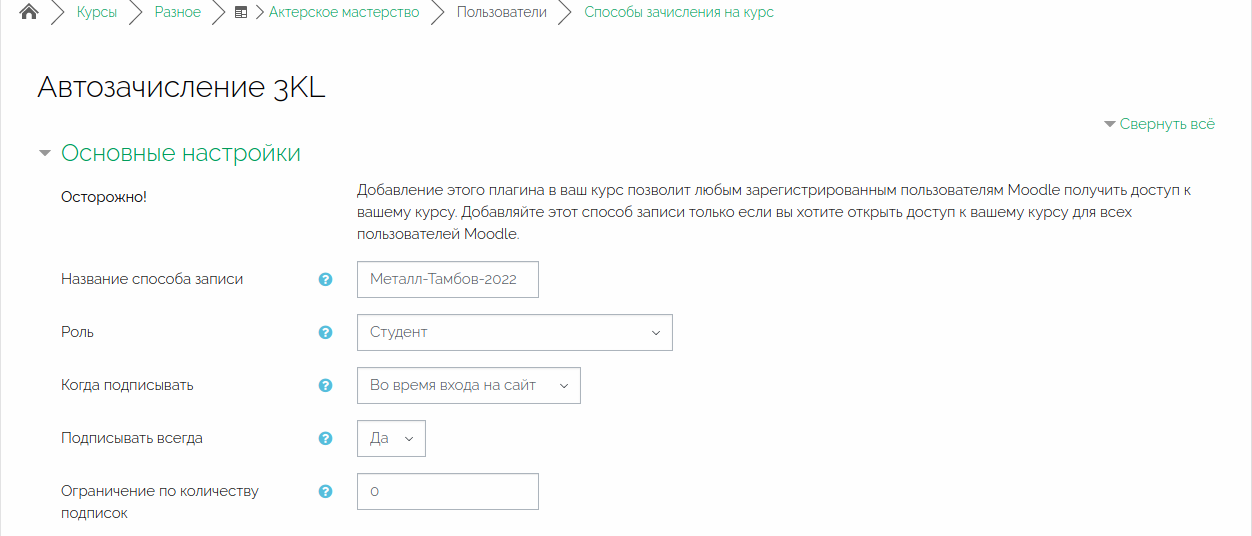Go to the Moodle home page icon
Viewport: 1252px width, 536px height.
[29, 13]
